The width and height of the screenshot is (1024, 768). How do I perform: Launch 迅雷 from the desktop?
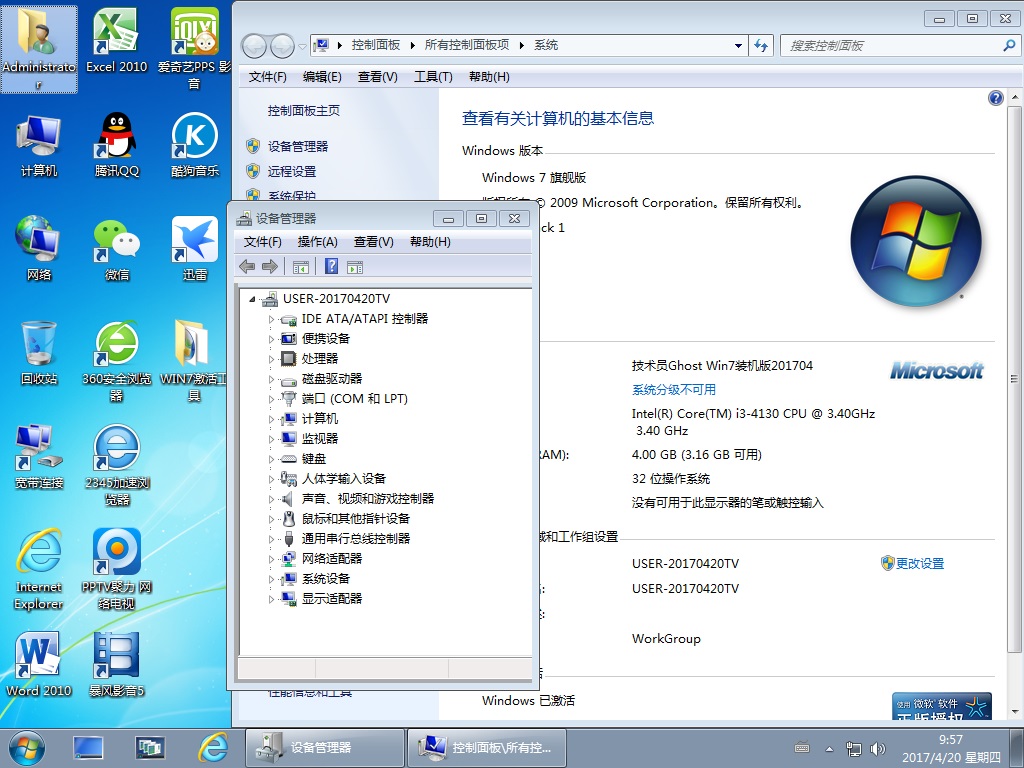tap(195, 249)
